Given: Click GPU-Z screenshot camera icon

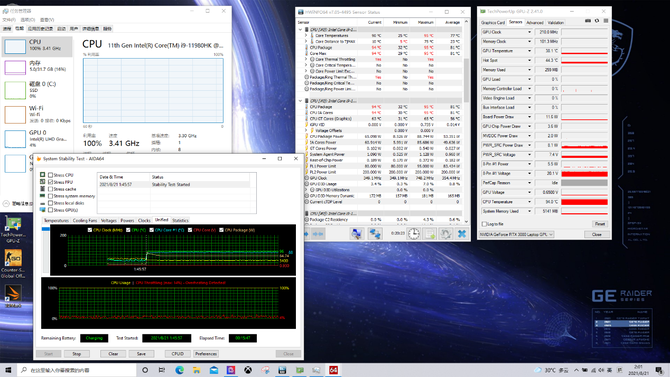Looking at the screenshot, I should (x=588, y=21).
